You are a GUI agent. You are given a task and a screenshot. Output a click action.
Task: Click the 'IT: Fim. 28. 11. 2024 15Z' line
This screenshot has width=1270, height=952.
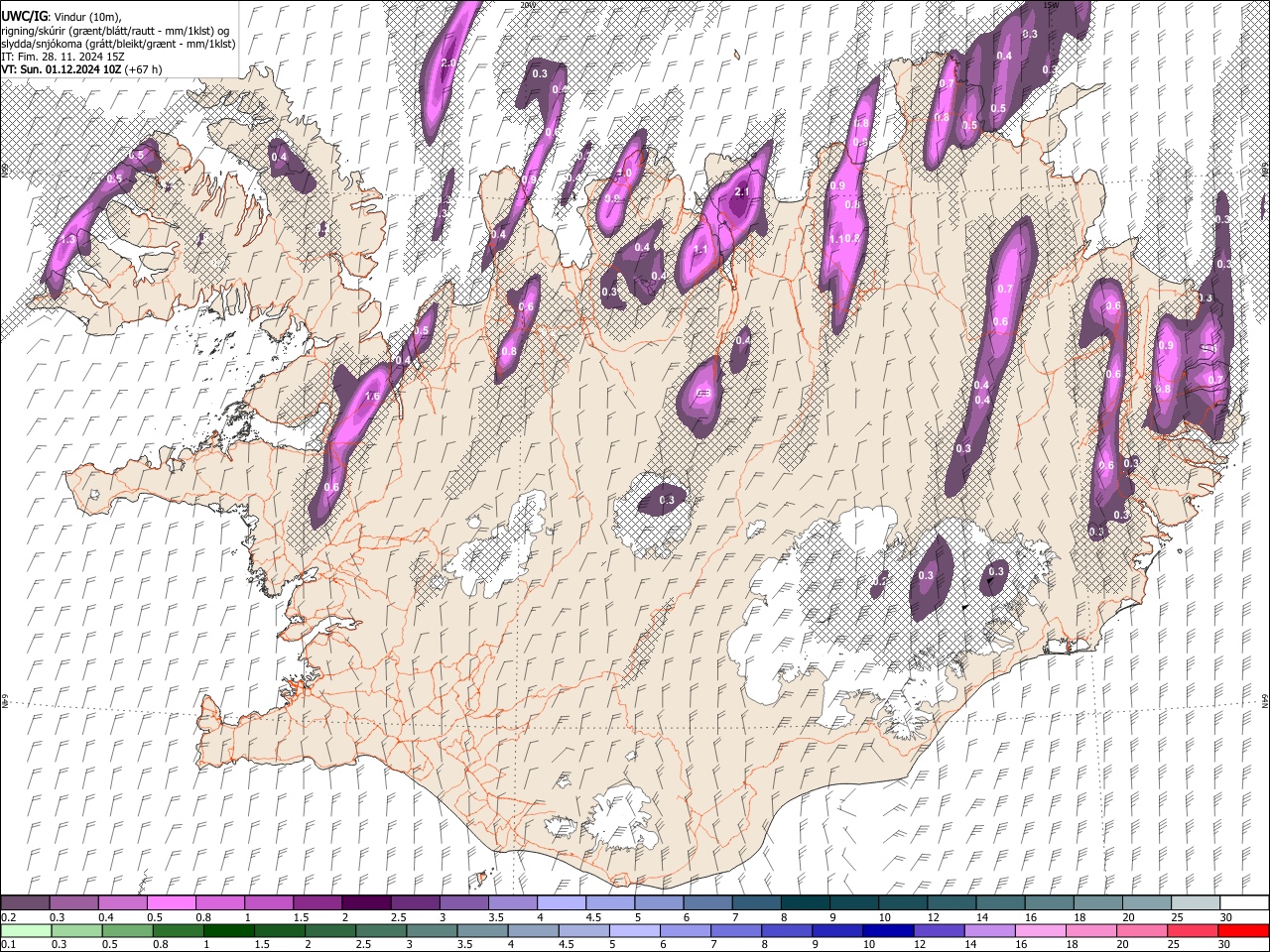63,57
